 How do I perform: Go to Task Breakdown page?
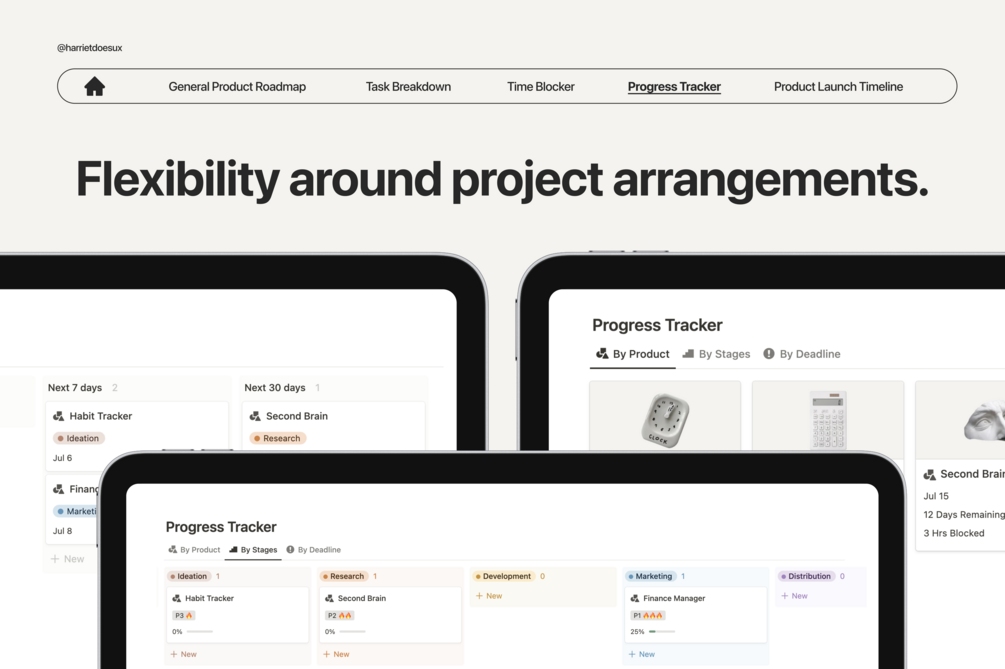[x=408, y=87]
